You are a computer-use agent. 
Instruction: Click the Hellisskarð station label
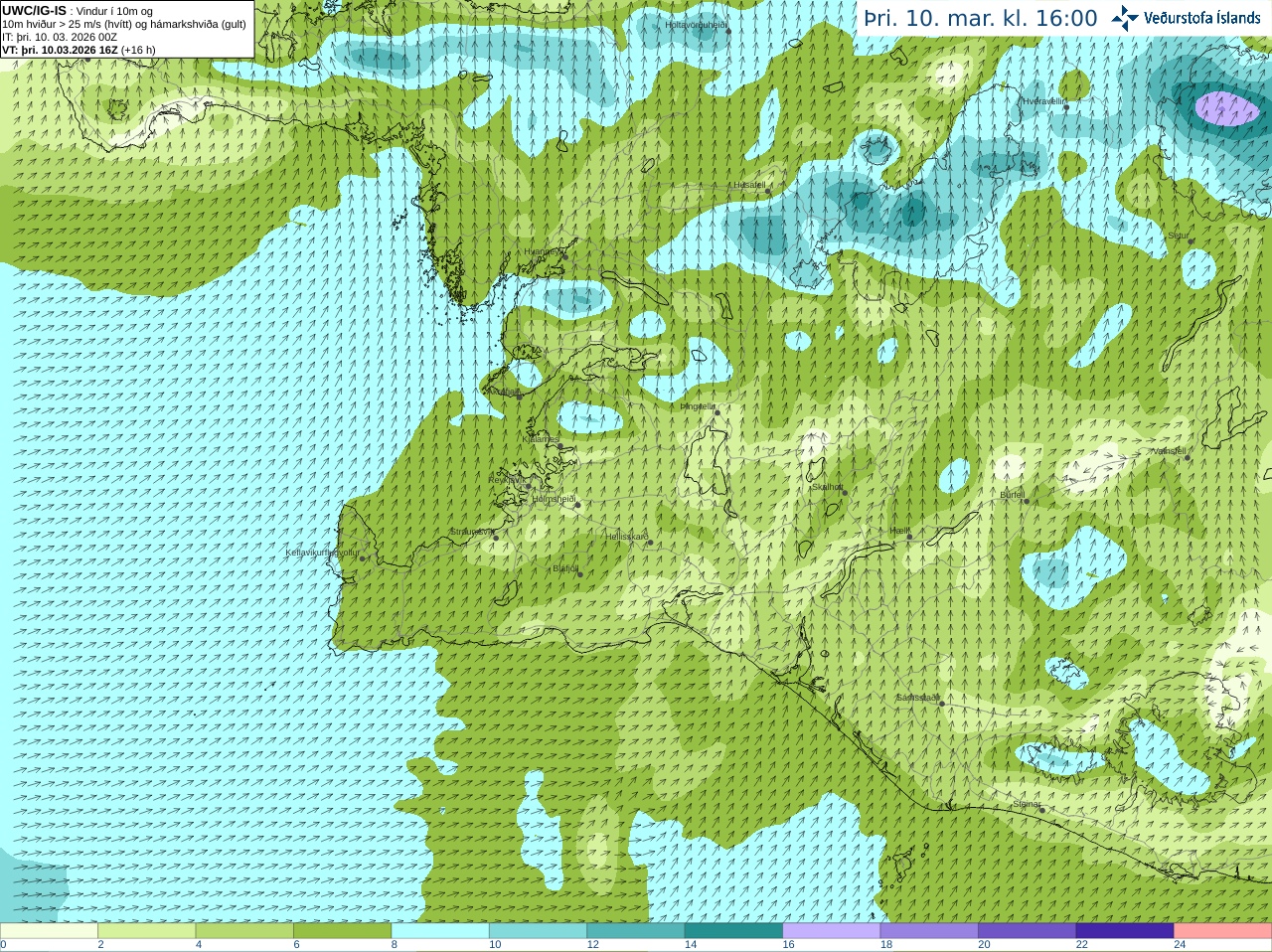pos(627,537)
